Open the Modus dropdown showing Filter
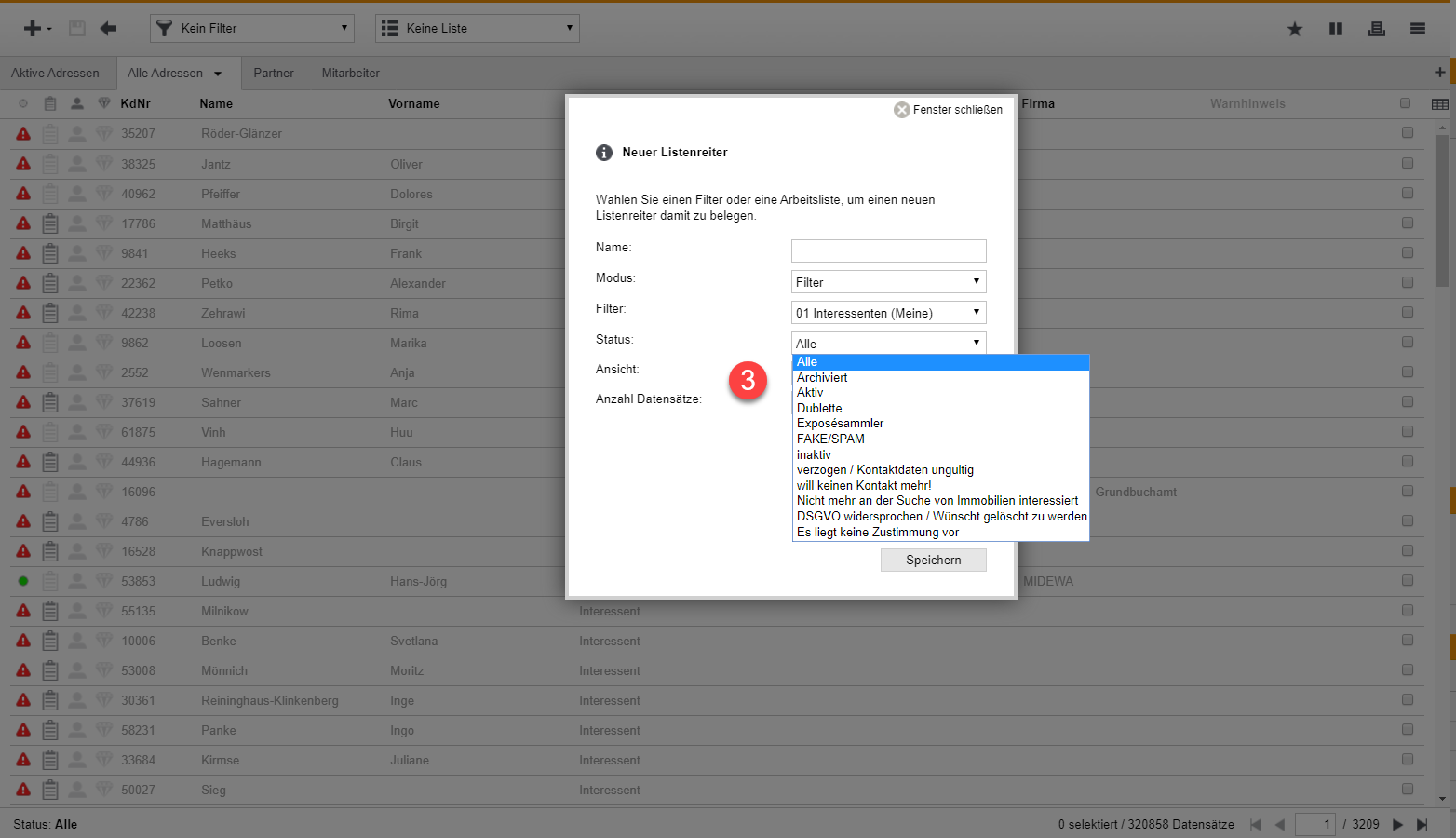This screenshot has height=838, width=1456. pyautogui.click(x=888, y=282)
